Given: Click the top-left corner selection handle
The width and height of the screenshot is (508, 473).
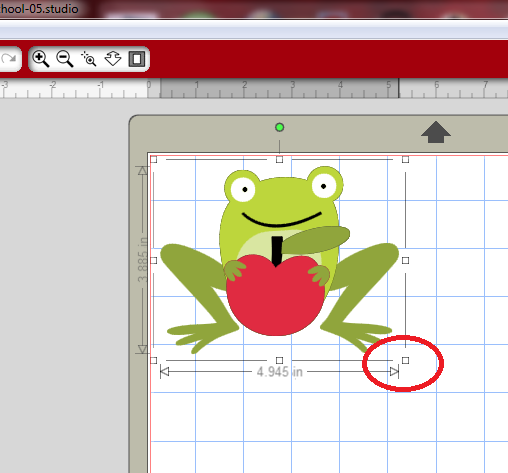Looking at the screenshot, I should click(x=154, y=160).
